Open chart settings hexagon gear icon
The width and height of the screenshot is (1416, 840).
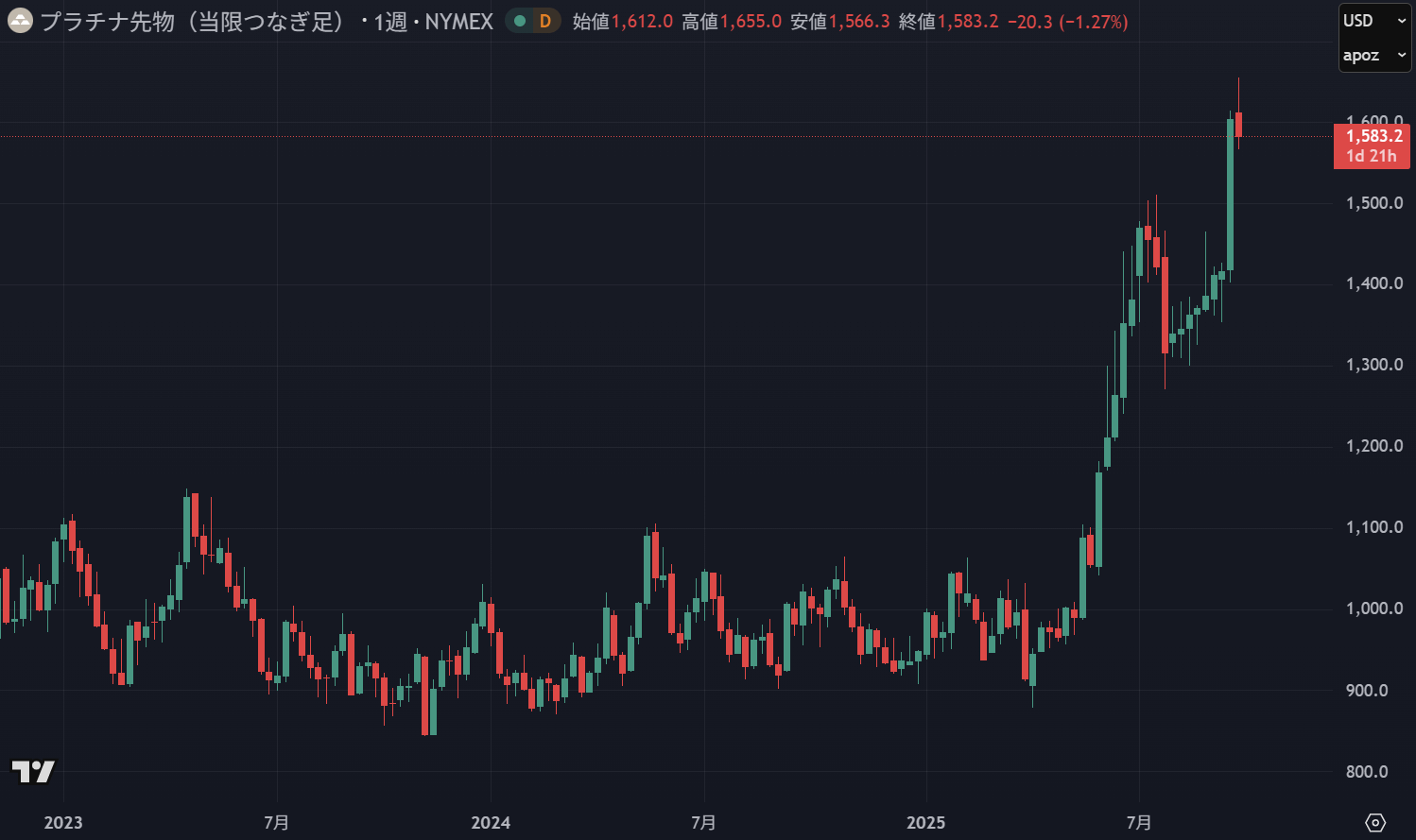pos(1375,822)
